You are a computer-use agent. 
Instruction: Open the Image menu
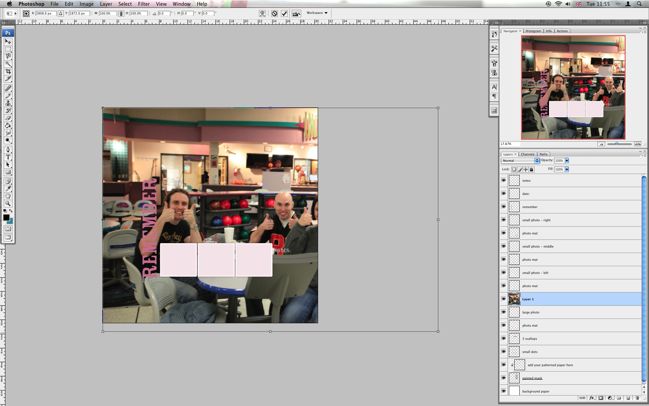point(87,4)
